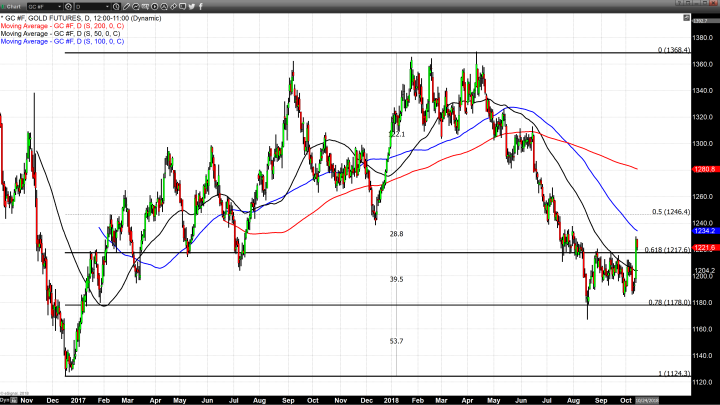Click the circular play replay icon

tap(155, 6)
